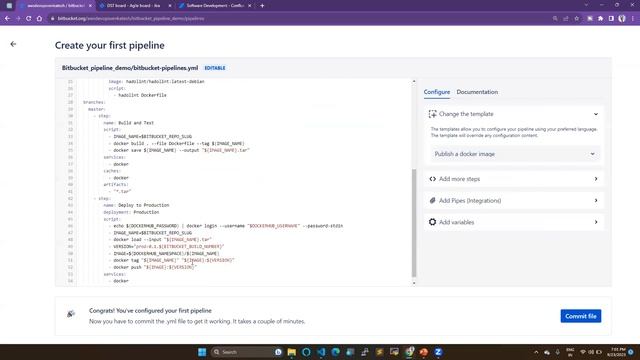Click the browser forward button
This screenshot has height=360, width=640.
[18, 18]
